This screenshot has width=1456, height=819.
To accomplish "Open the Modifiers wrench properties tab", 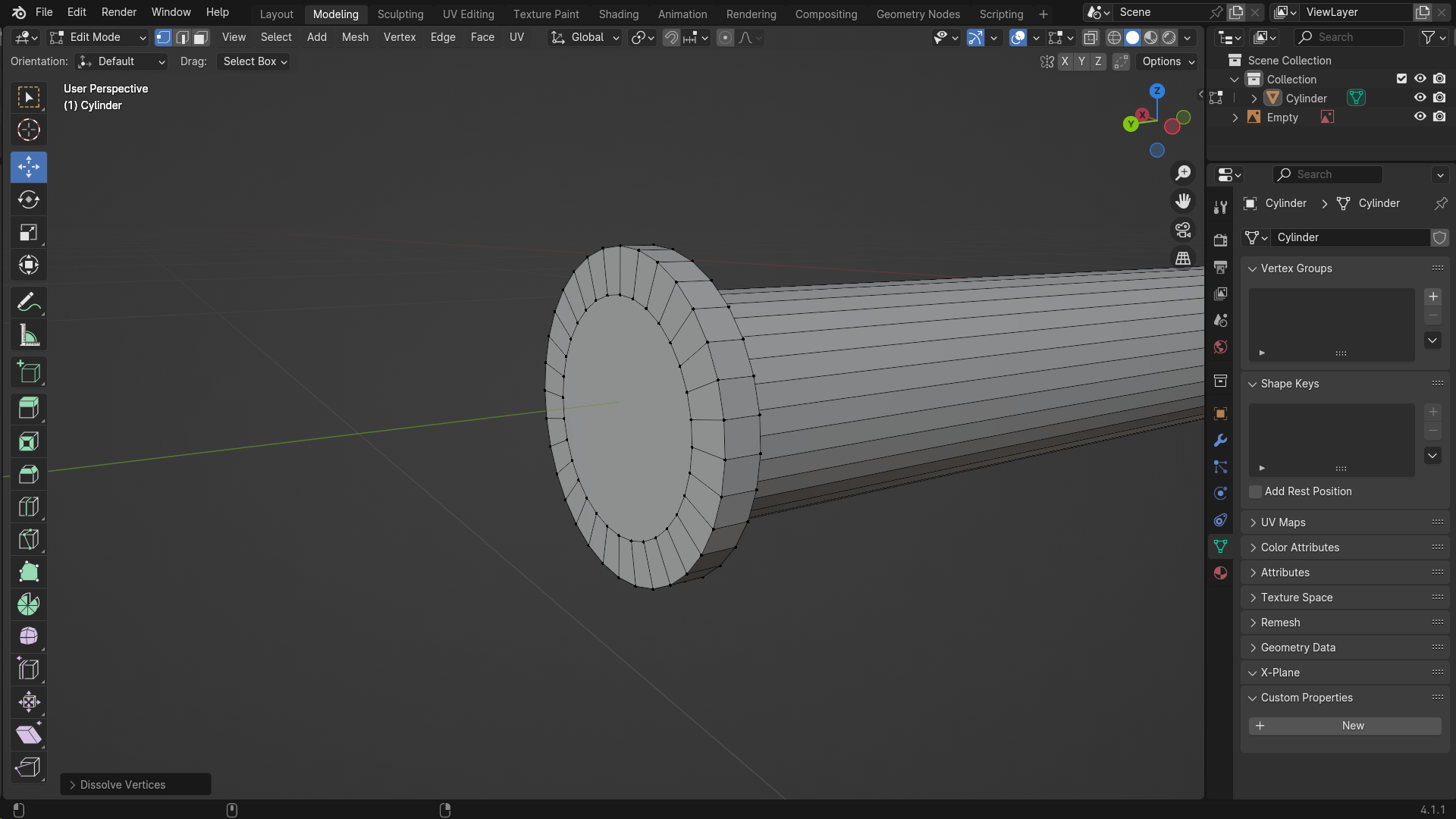I will click(1220, 441).
